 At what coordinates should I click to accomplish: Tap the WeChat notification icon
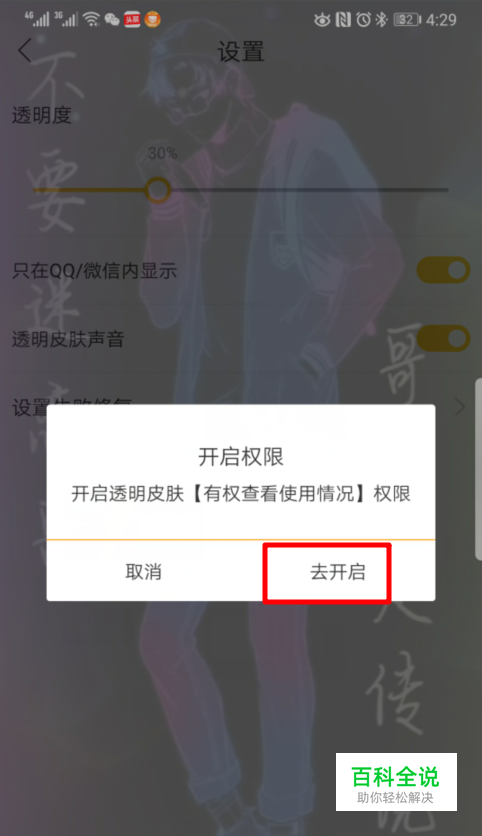(x=112, y=20)
